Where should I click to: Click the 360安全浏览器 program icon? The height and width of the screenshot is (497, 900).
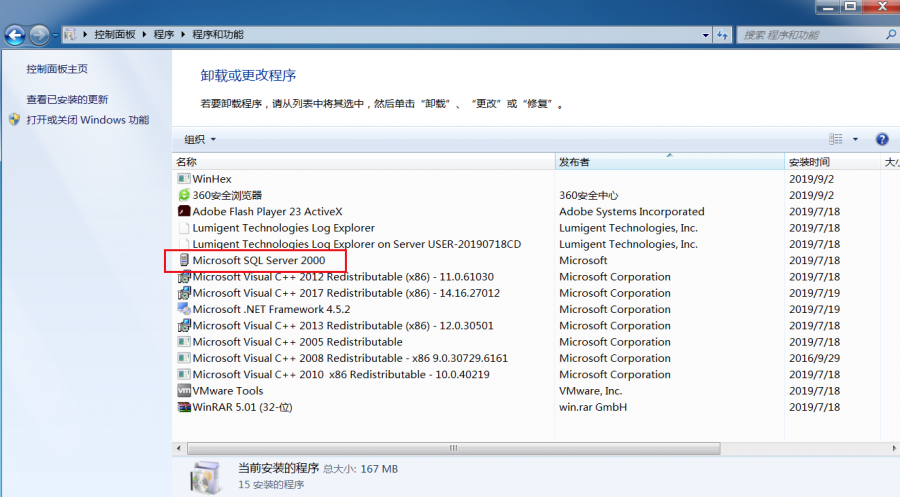pos(184,195)
